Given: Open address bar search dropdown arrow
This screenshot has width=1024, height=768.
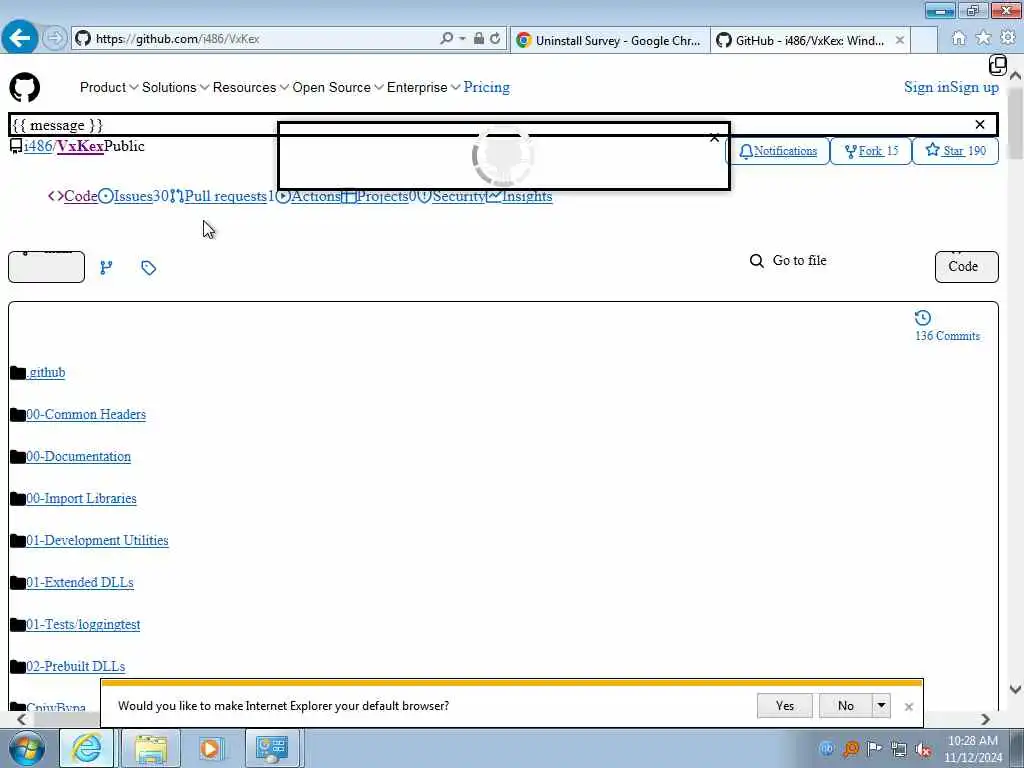Looking at the screenshot, I should click(x=462, y=39).
